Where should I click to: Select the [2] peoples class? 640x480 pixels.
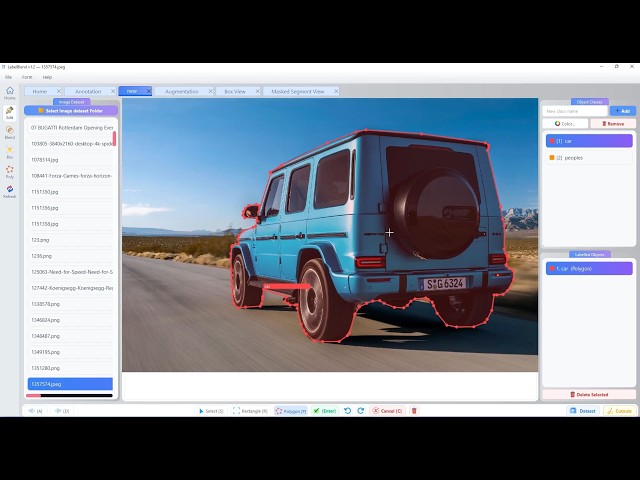589,158
